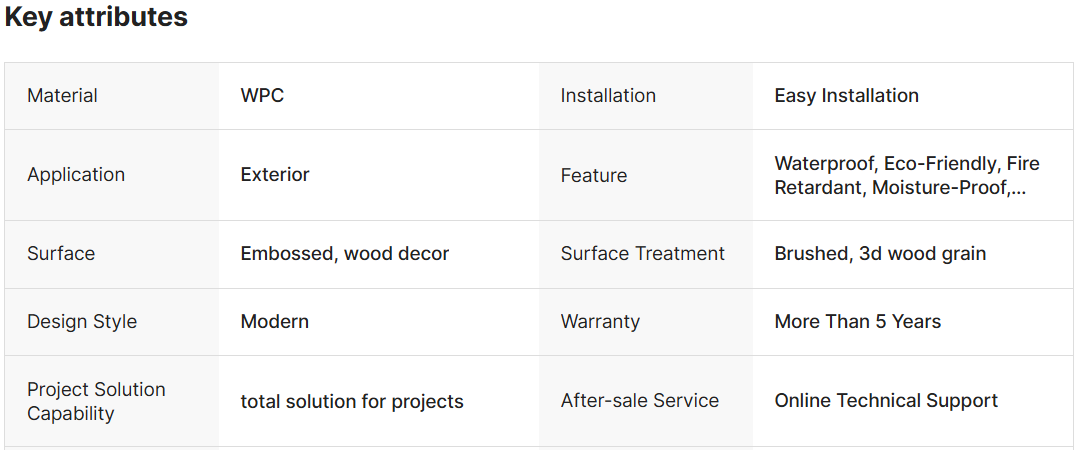This screenshot has height=450, width=1078.
Task: Select the Modern design style value
Action: click(x=274, y=321)
